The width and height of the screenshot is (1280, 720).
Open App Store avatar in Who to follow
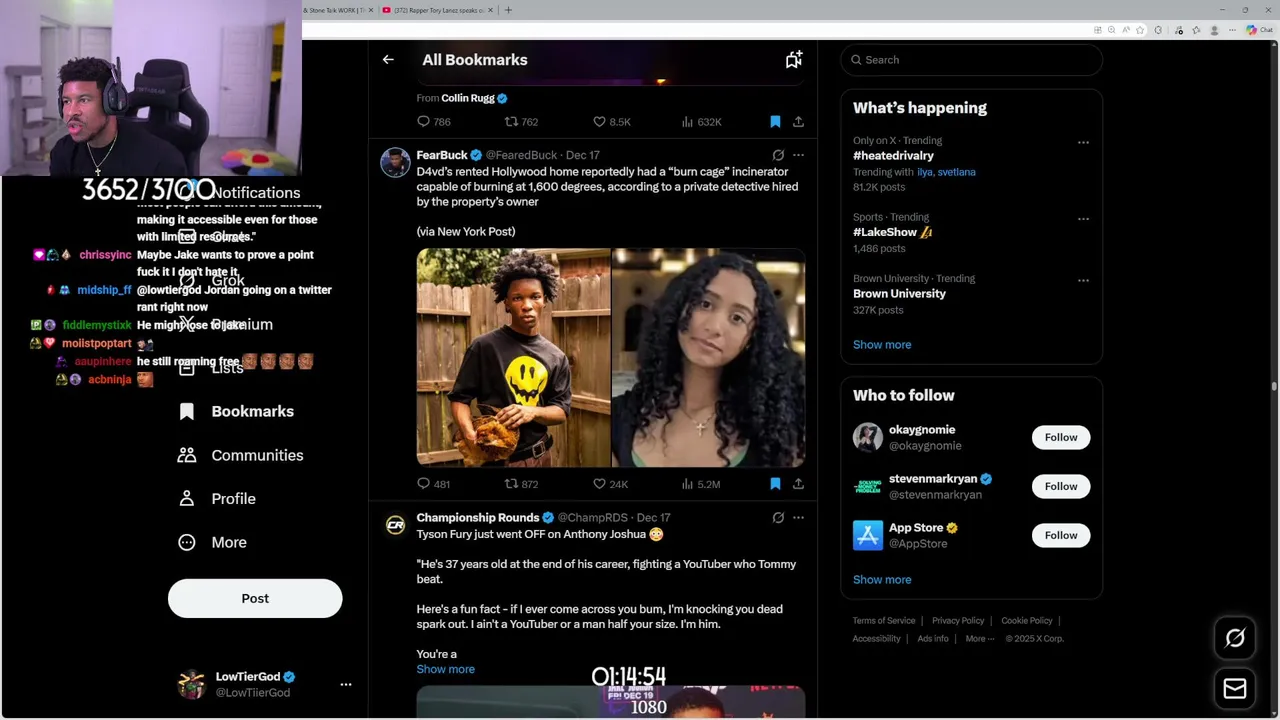(868, 535)
